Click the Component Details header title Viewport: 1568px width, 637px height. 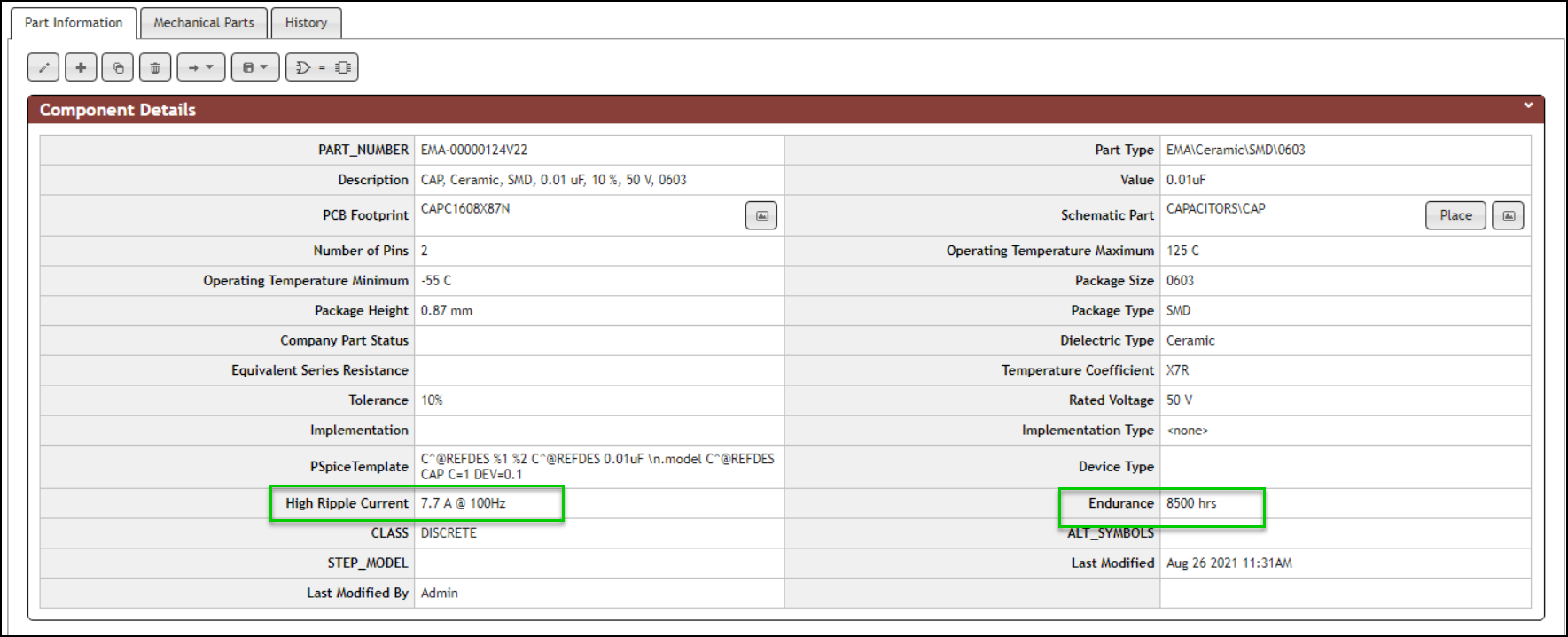coord(118,110)
